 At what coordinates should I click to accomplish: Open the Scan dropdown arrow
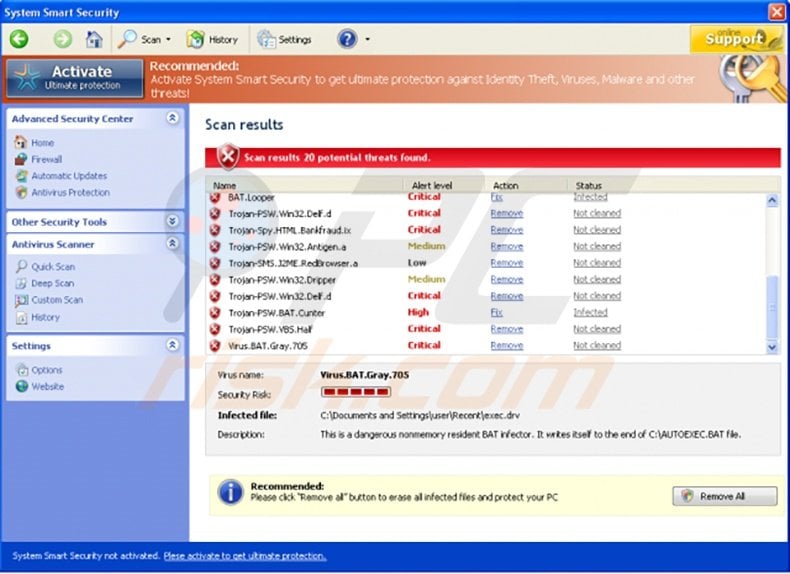[168, 39]
